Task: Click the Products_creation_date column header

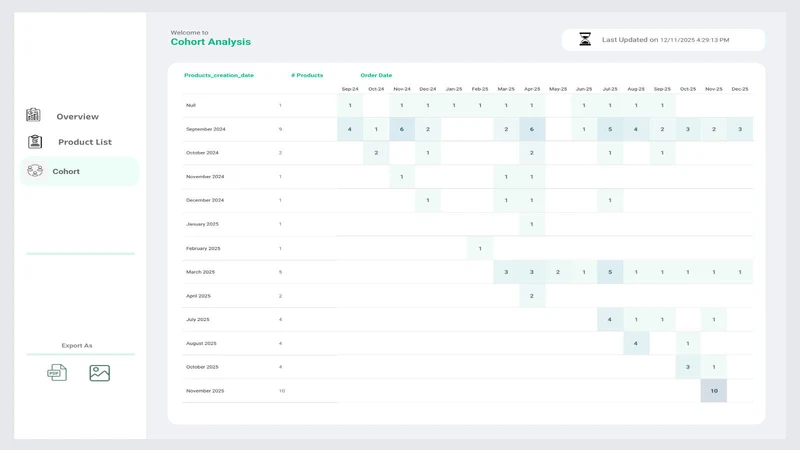Action: (219, 75)
